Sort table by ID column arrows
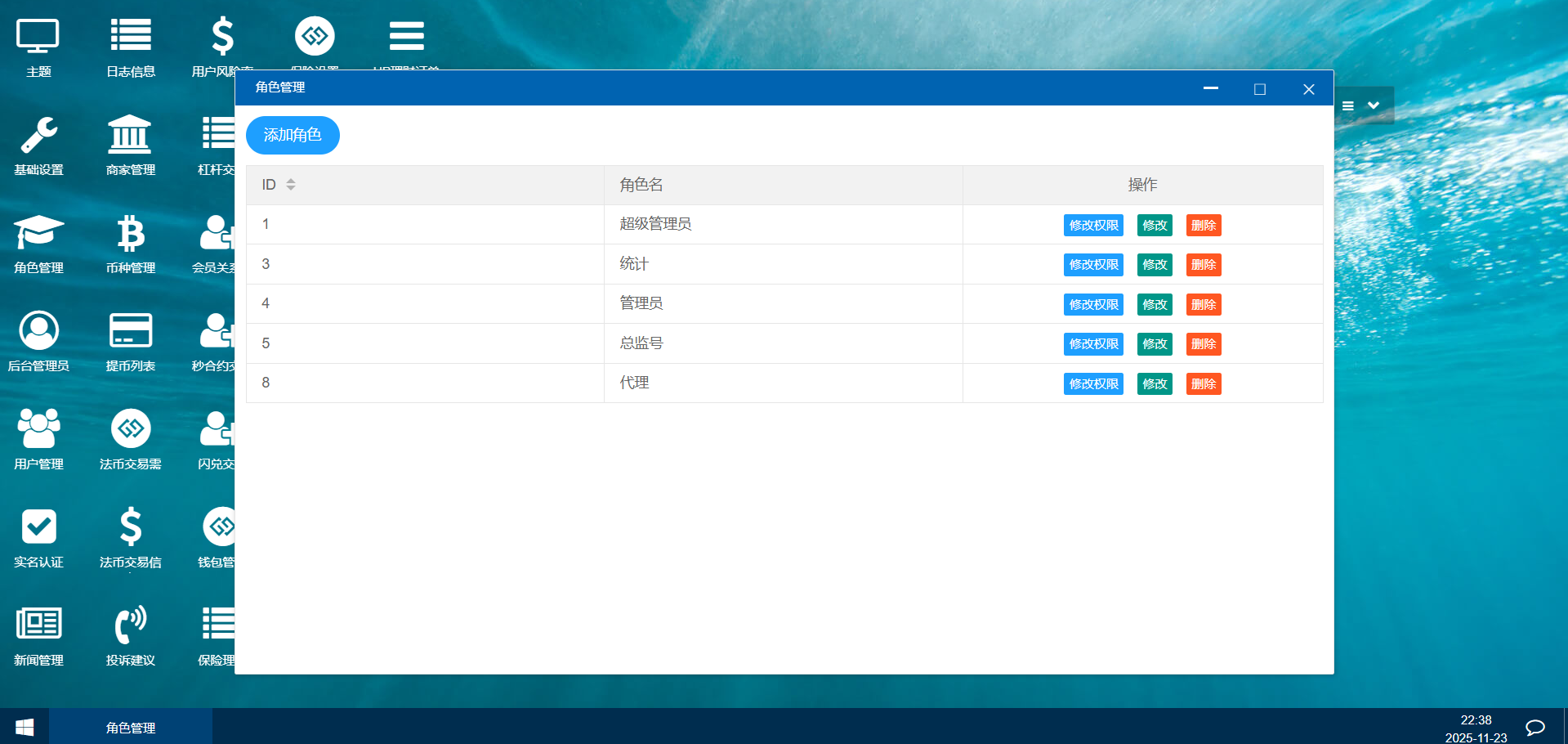Image resolution: width=1568 pixels, height=744 pixels. (291, 185)
